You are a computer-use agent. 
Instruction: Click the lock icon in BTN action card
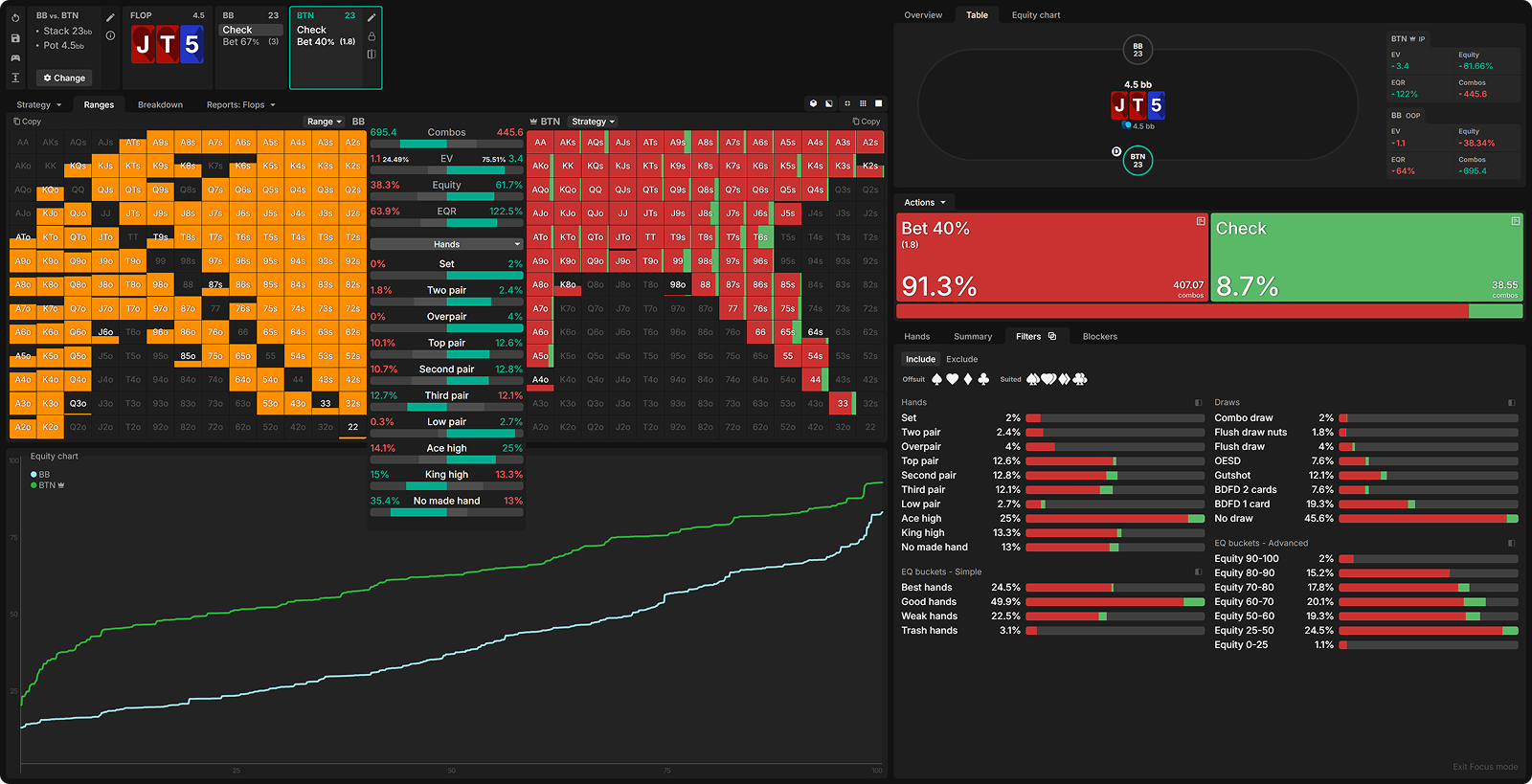tap(372, 36)
